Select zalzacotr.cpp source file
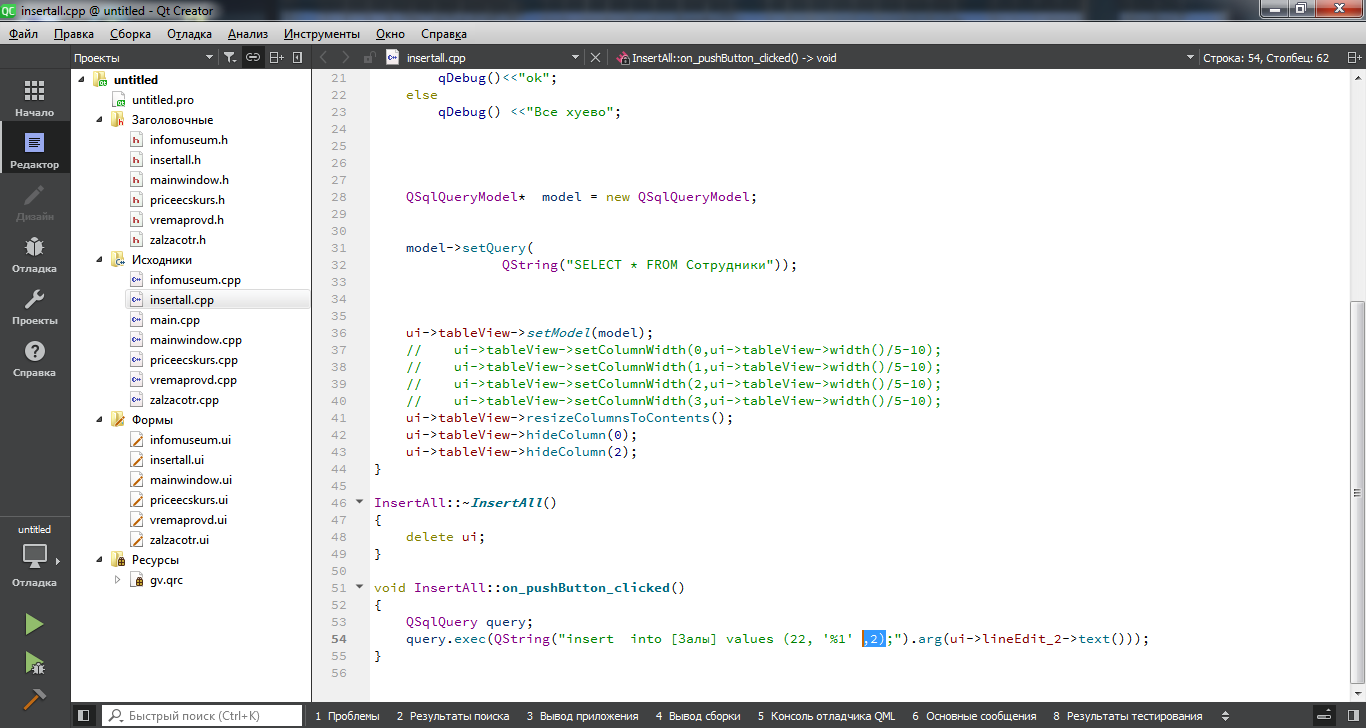This screenshot has width=1366, height=728. pyautogui.click(x=184, y=400)
